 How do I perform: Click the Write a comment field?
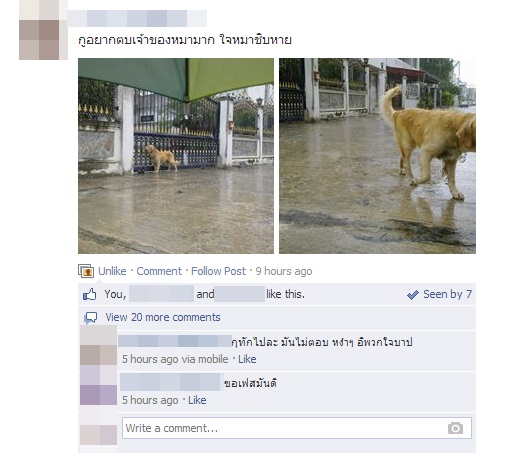[x=297, y=428]
